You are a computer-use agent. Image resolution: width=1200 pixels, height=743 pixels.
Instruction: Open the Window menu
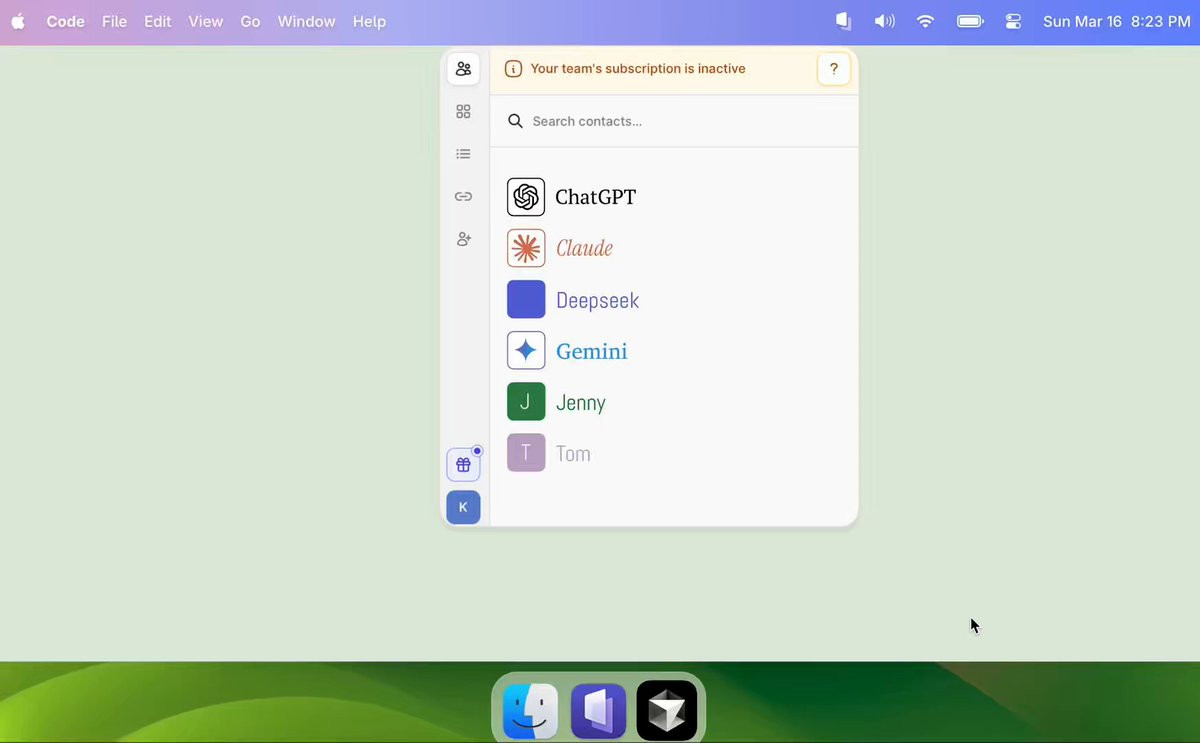click(306, 21)
